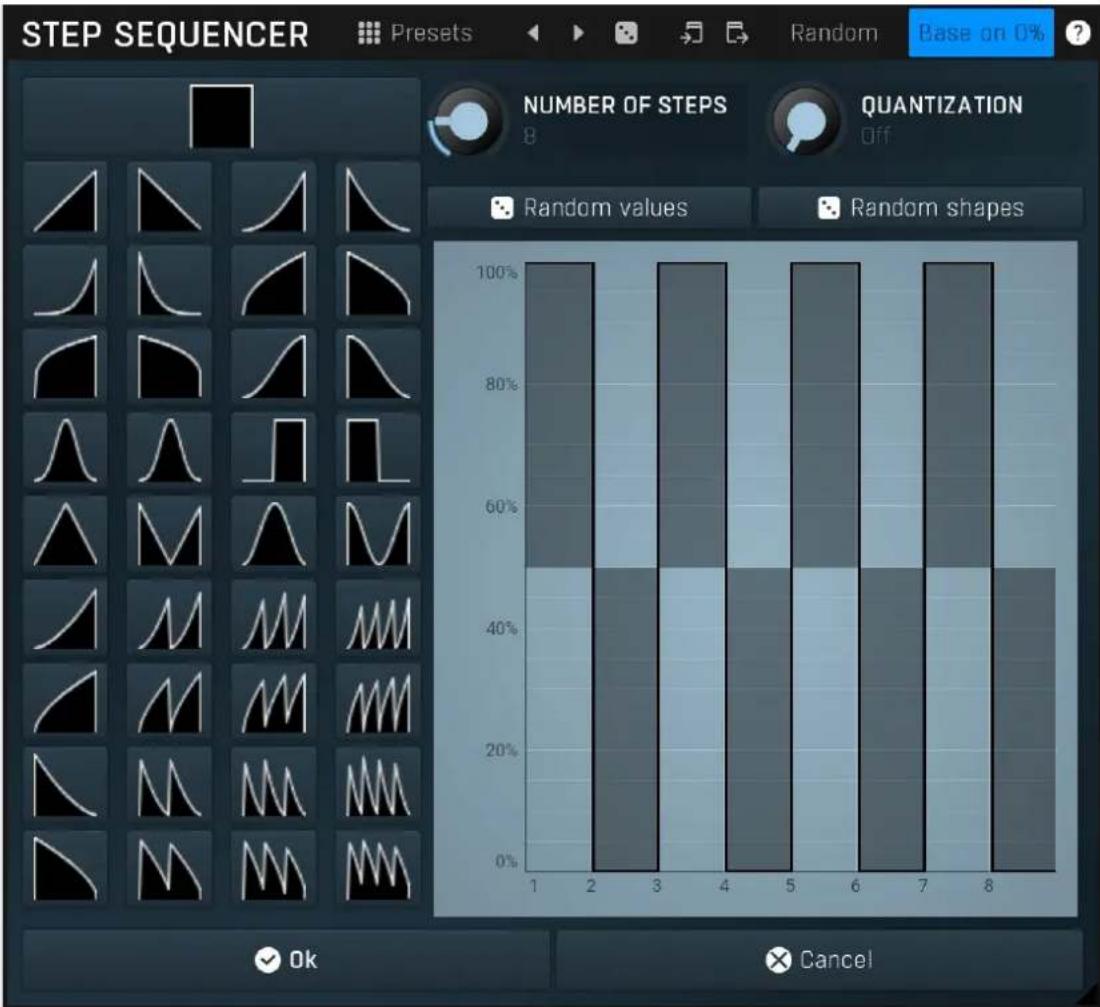The image size is (1100, 1007).
Task: Click the Random values button
Action: point(589,208)
